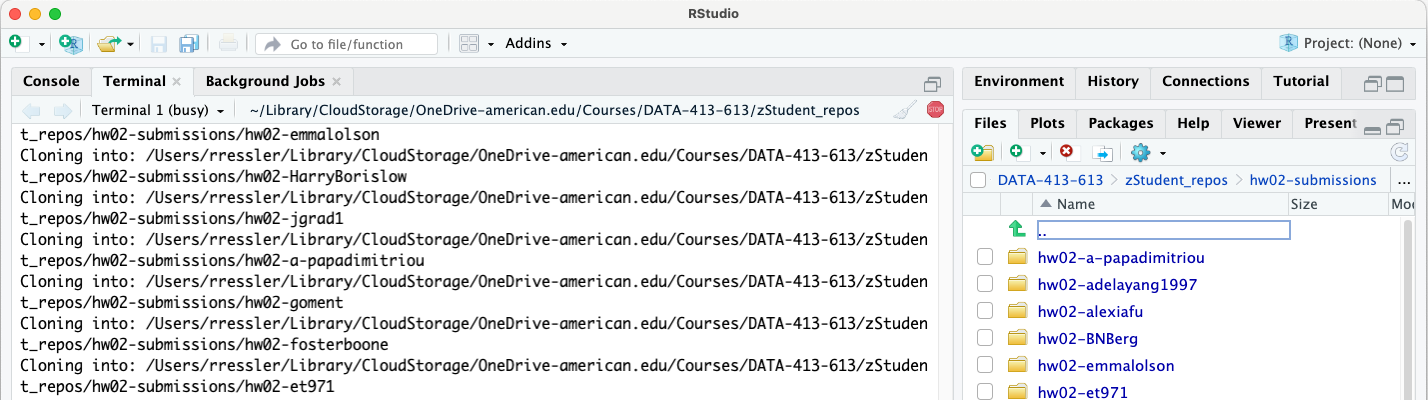Switch to the Plots tab

click(x=1047, y=123)
